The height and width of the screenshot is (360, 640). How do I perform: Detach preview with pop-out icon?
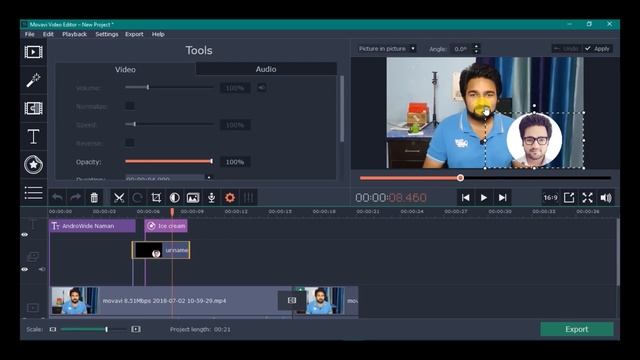tap(569, 198)
